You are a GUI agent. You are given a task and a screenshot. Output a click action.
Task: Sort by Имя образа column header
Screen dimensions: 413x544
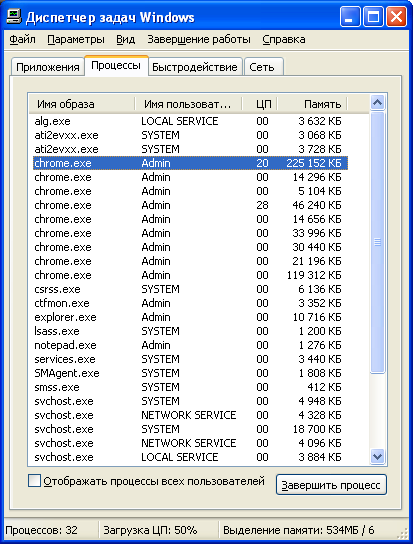click(82, 104)
